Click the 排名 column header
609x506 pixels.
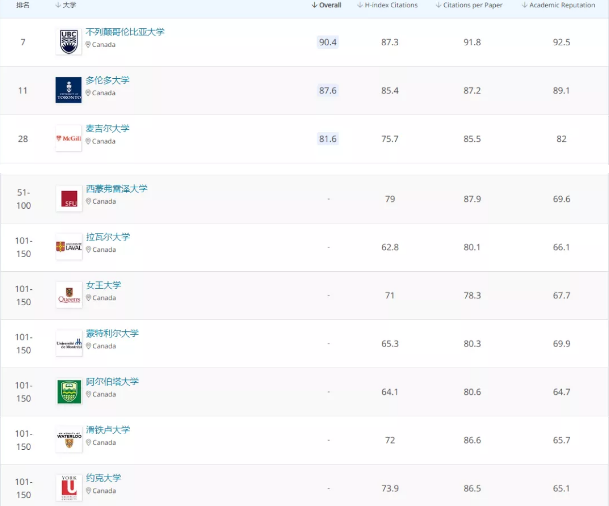pos(23,5)
